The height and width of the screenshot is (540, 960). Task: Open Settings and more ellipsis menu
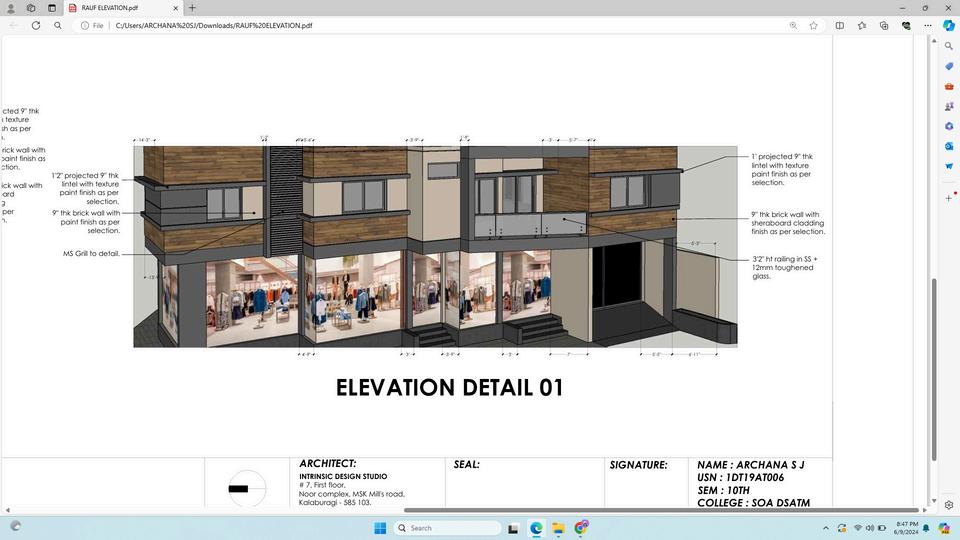(x=928, y=26)
